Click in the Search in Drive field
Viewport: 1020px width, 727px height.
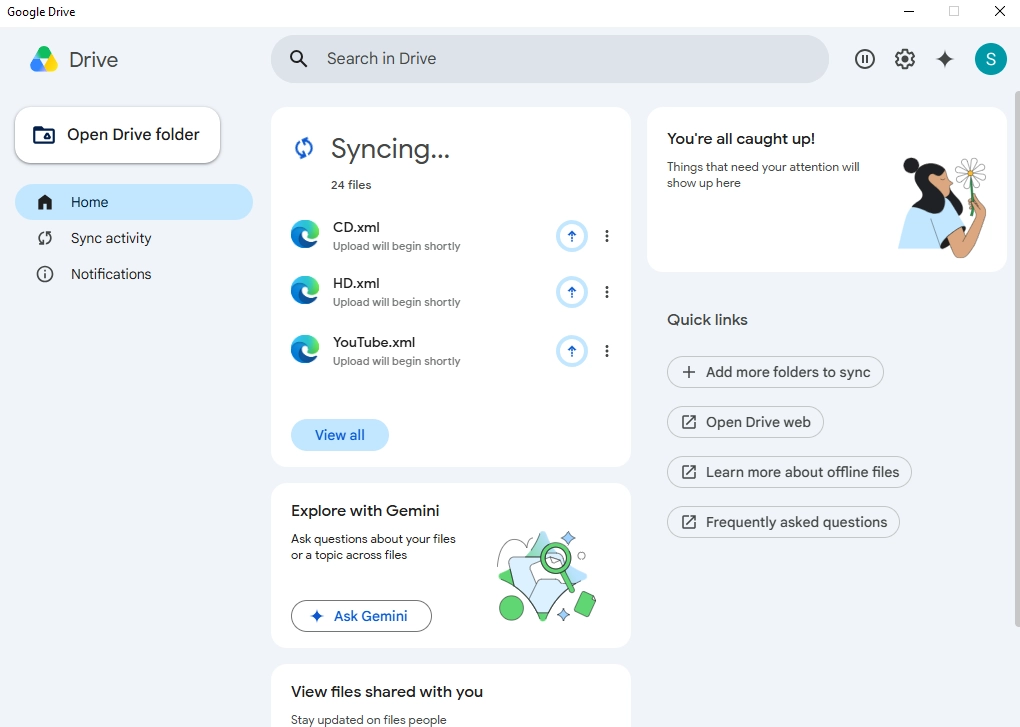coord(550,59)
